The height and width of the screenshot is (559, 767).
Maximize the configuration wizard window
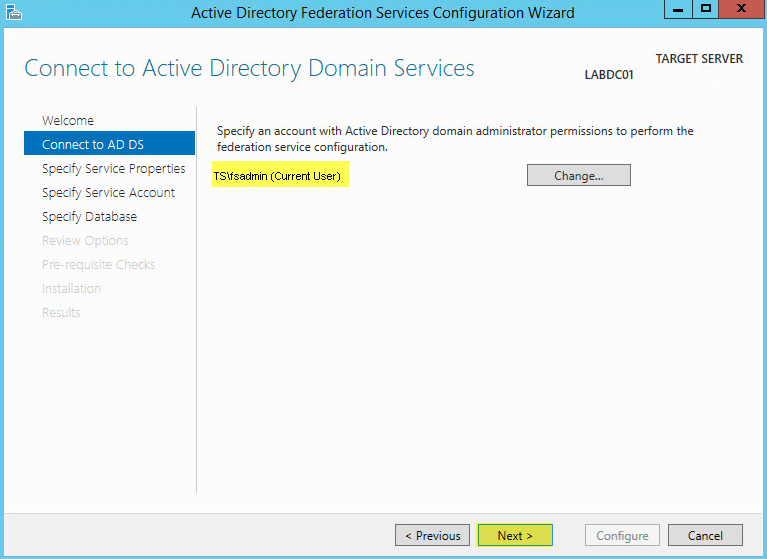click(705, 9)
